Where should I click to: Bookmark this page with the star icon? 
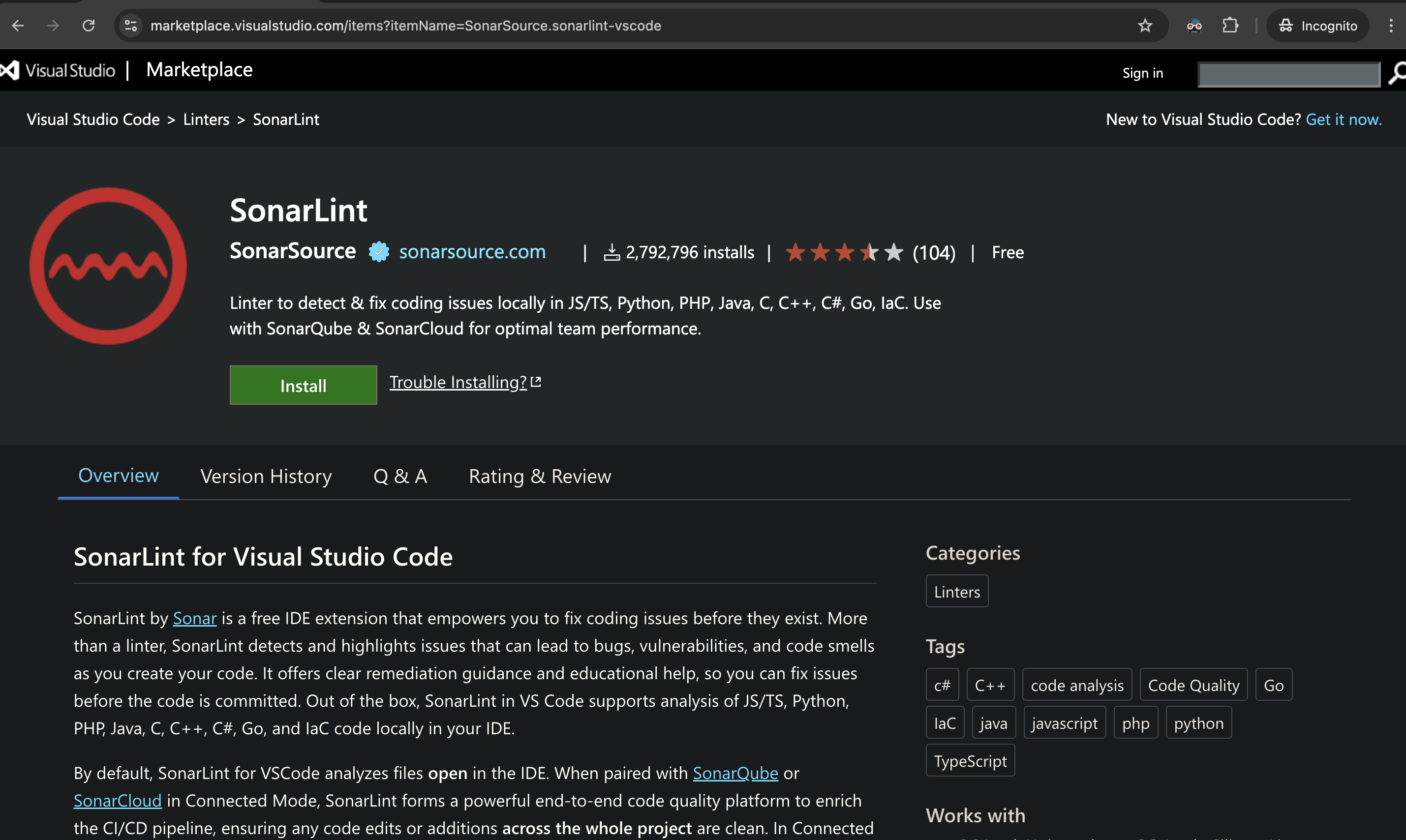pos(1144,26)
